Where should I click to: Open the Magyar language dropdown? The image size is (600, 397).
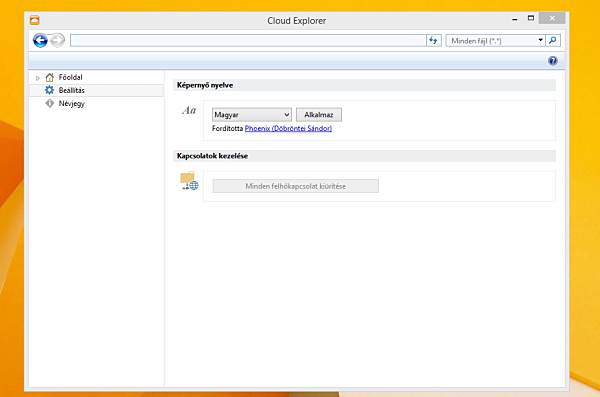(252, 114)
